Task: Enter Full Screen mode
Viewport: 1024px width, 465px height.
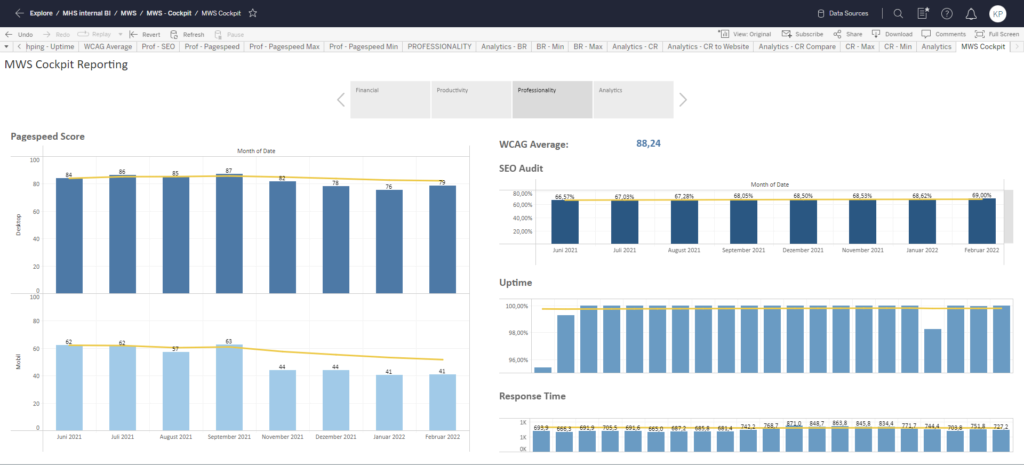Action: 996,34
